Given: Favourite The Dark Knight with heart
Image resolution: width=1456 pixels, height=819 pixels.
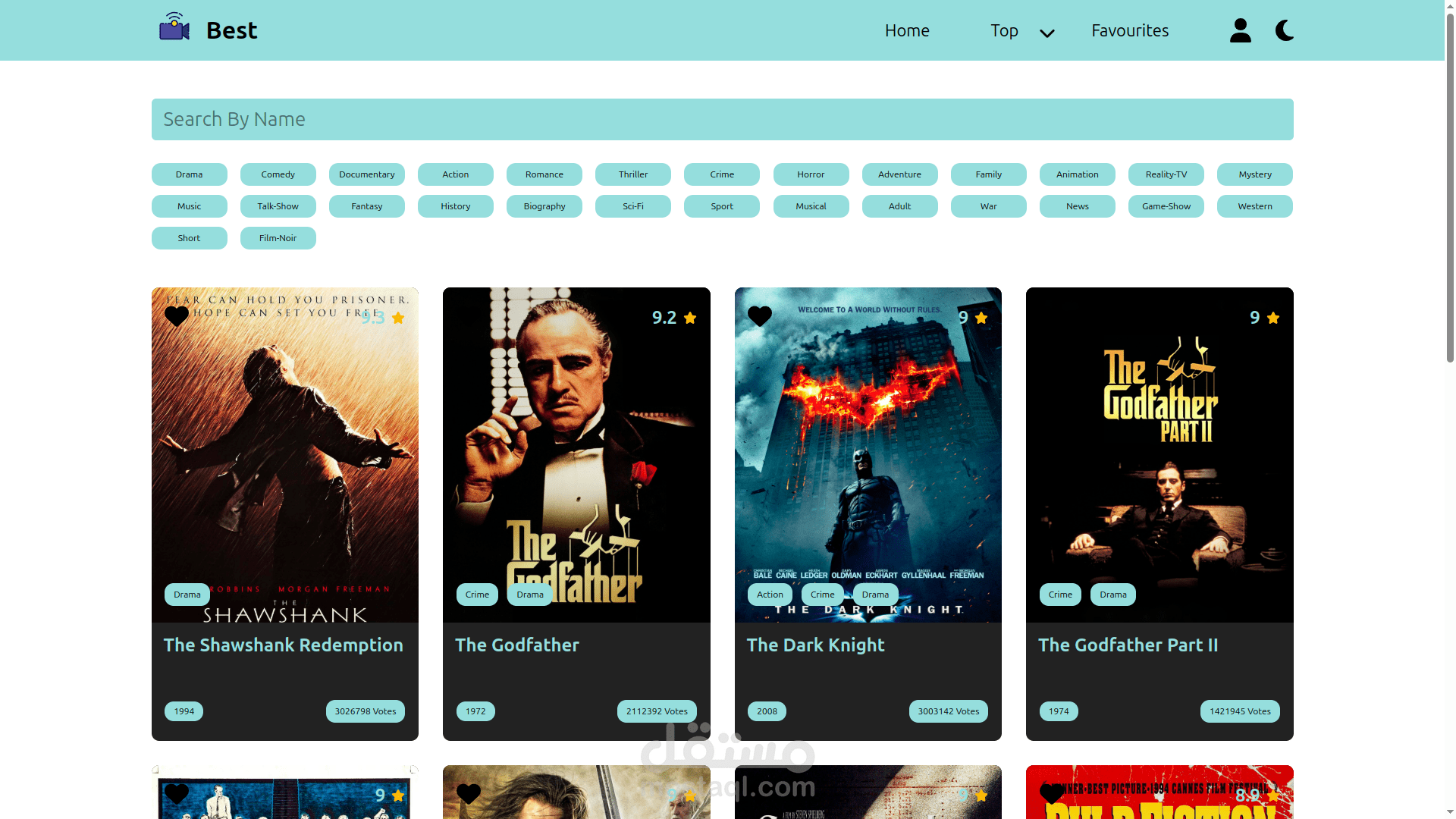Looking at the screenshot, I should 760,316.
